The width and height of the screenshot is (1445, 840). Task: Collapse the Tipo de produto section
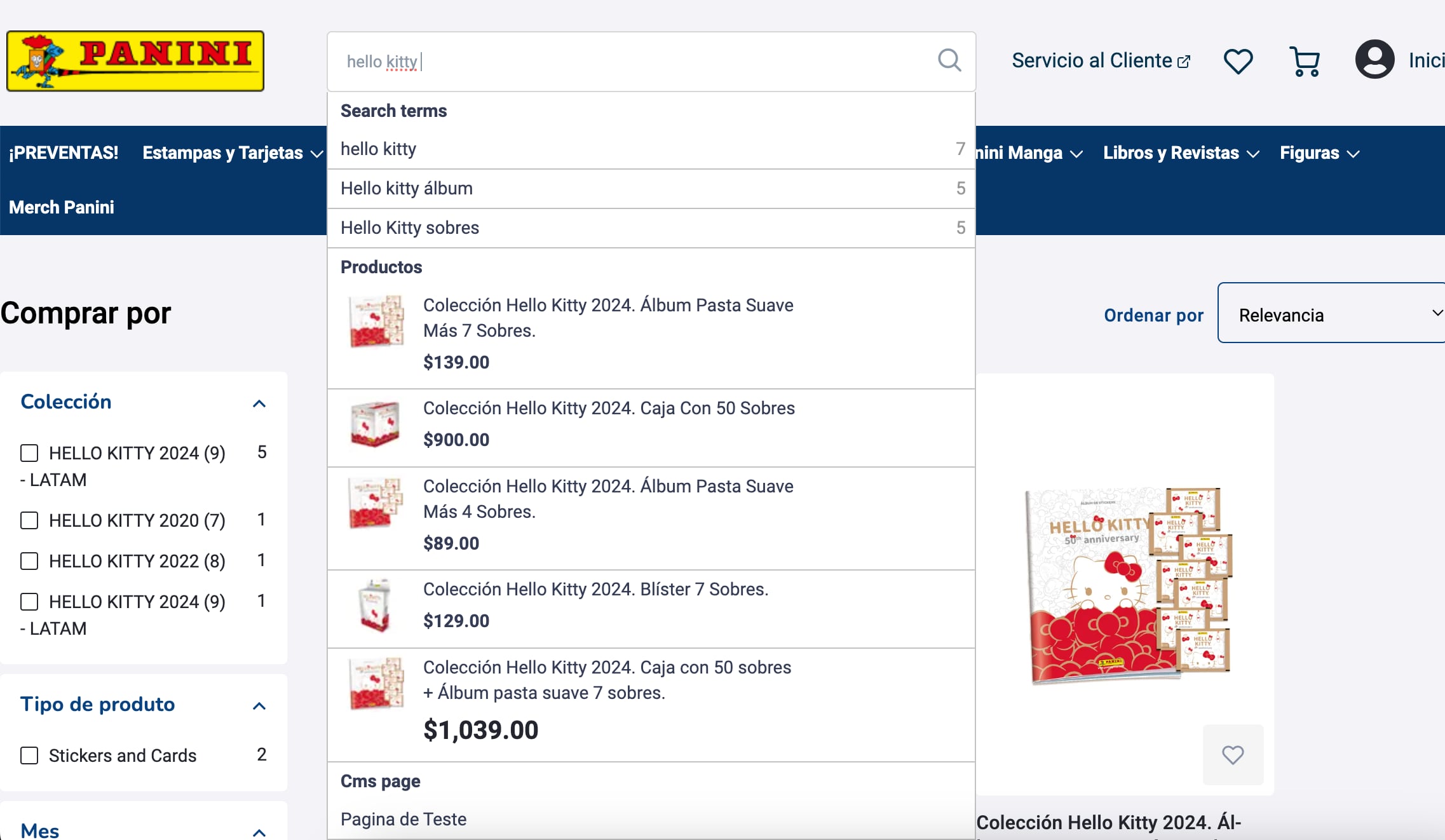coord(259,706)
